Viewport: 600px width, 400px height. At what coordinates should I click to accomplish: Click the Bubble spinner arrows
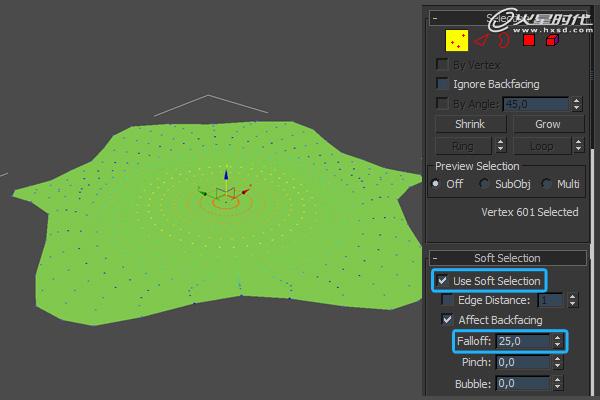[558, 383]
